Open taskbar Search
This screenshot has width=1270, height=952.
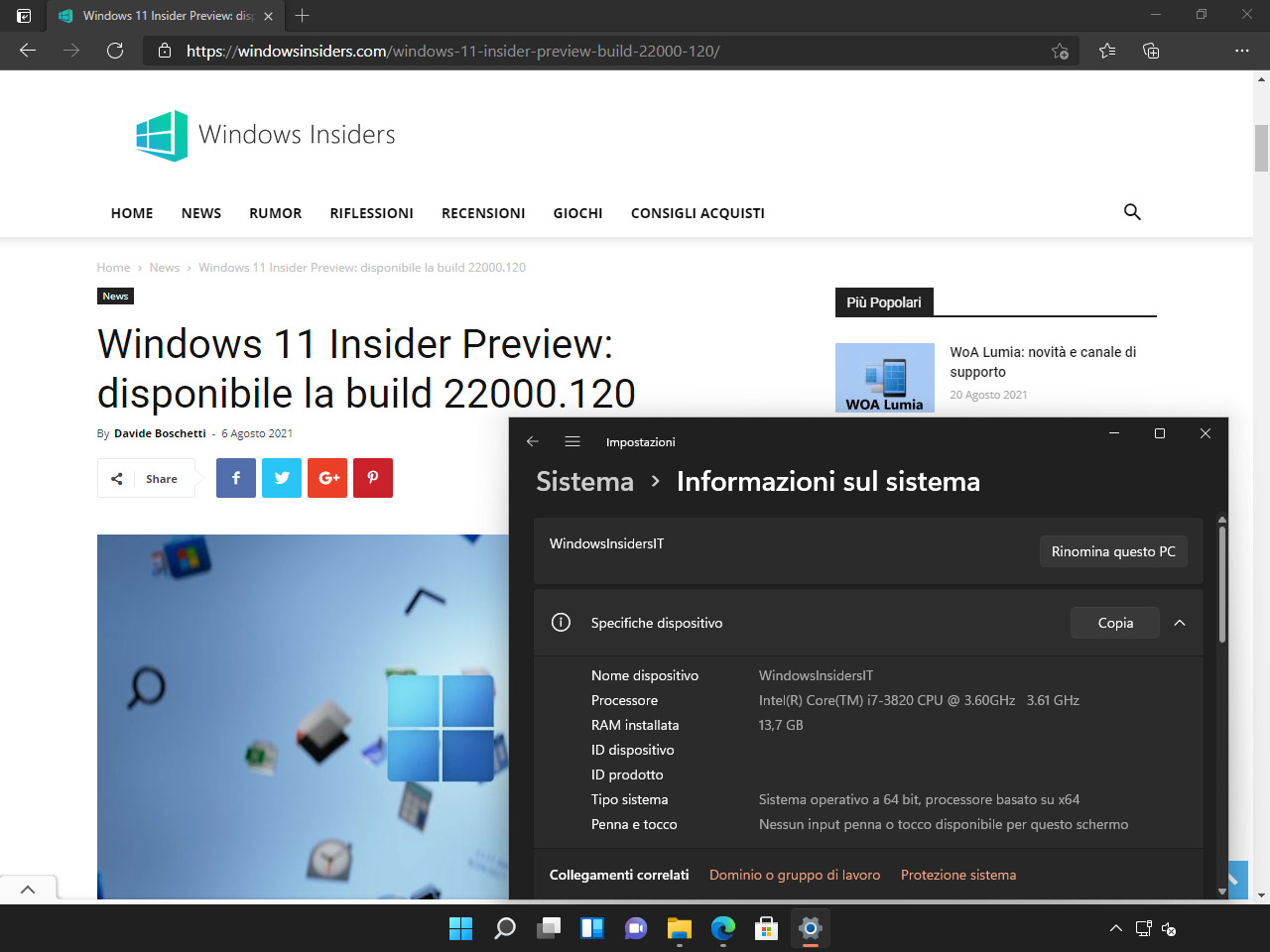coord(505,928)
